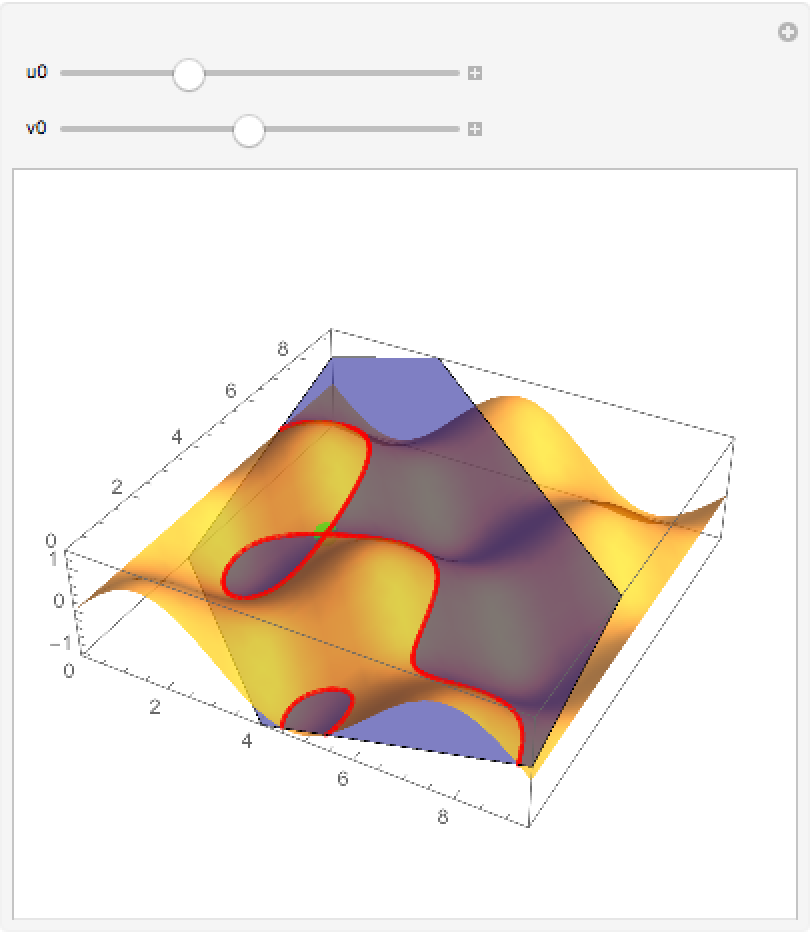The height and width of the screenshot is (936, 810).
Task: Expand the u0 slider controls
Action: (475, 73)
